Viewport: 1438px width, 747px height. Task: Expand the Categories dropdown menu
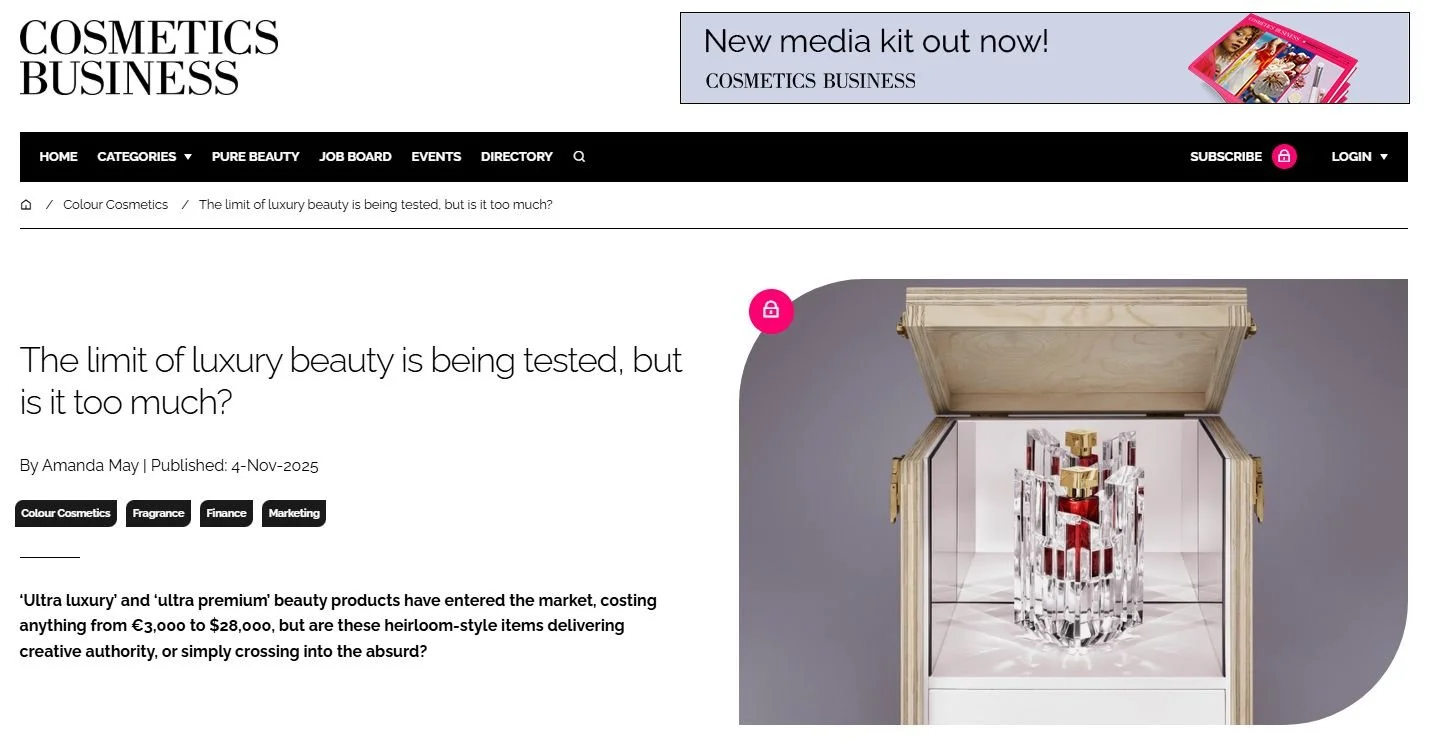click(144, 157)
